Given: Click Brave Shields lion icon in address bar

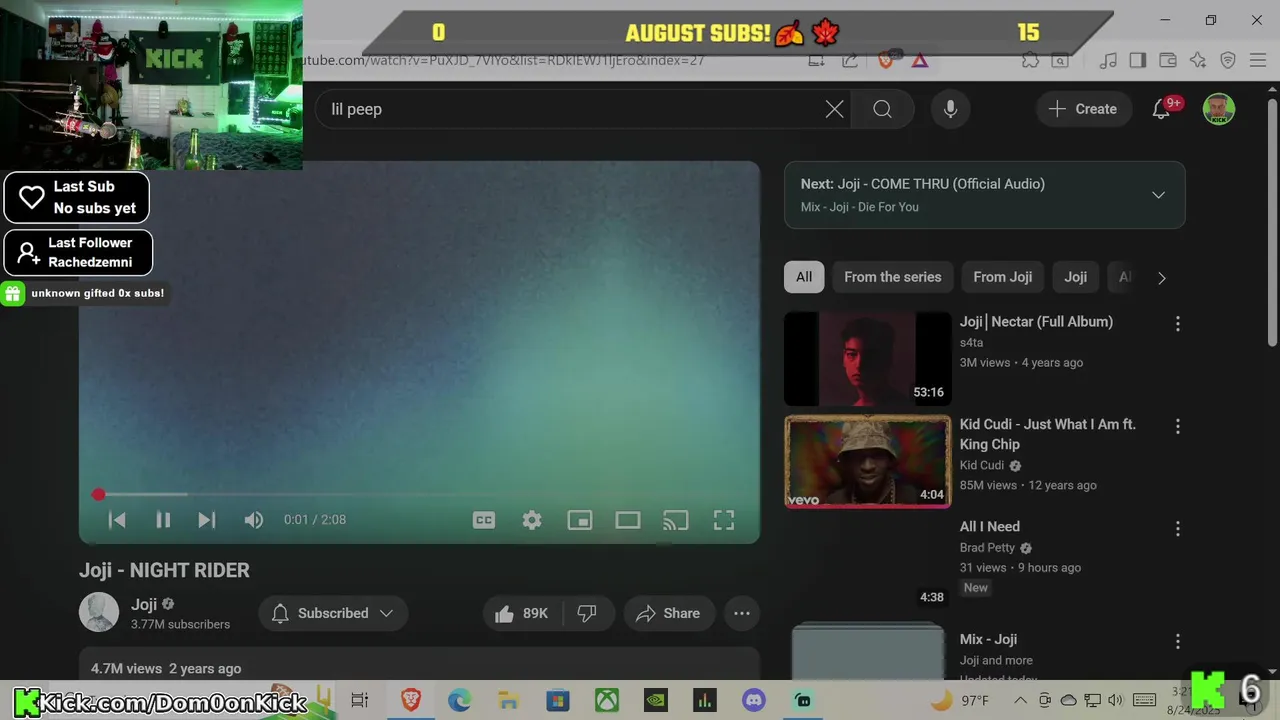Looking at the screenshot, I should point(885,60).
